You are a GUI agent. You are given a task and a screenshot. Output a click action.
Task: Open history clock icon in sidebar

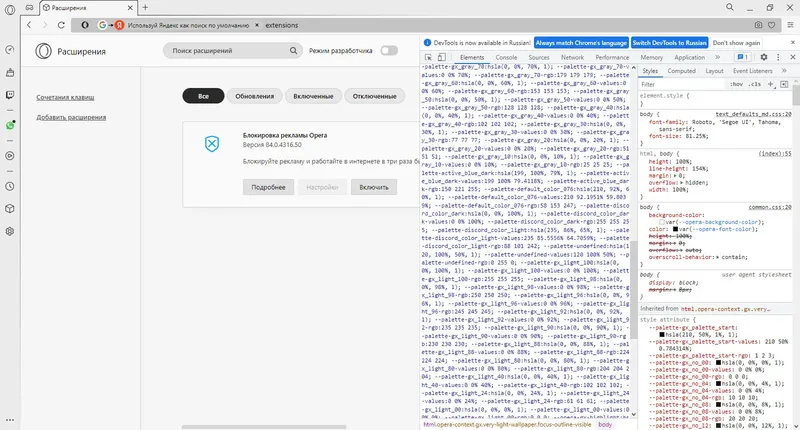10,187
